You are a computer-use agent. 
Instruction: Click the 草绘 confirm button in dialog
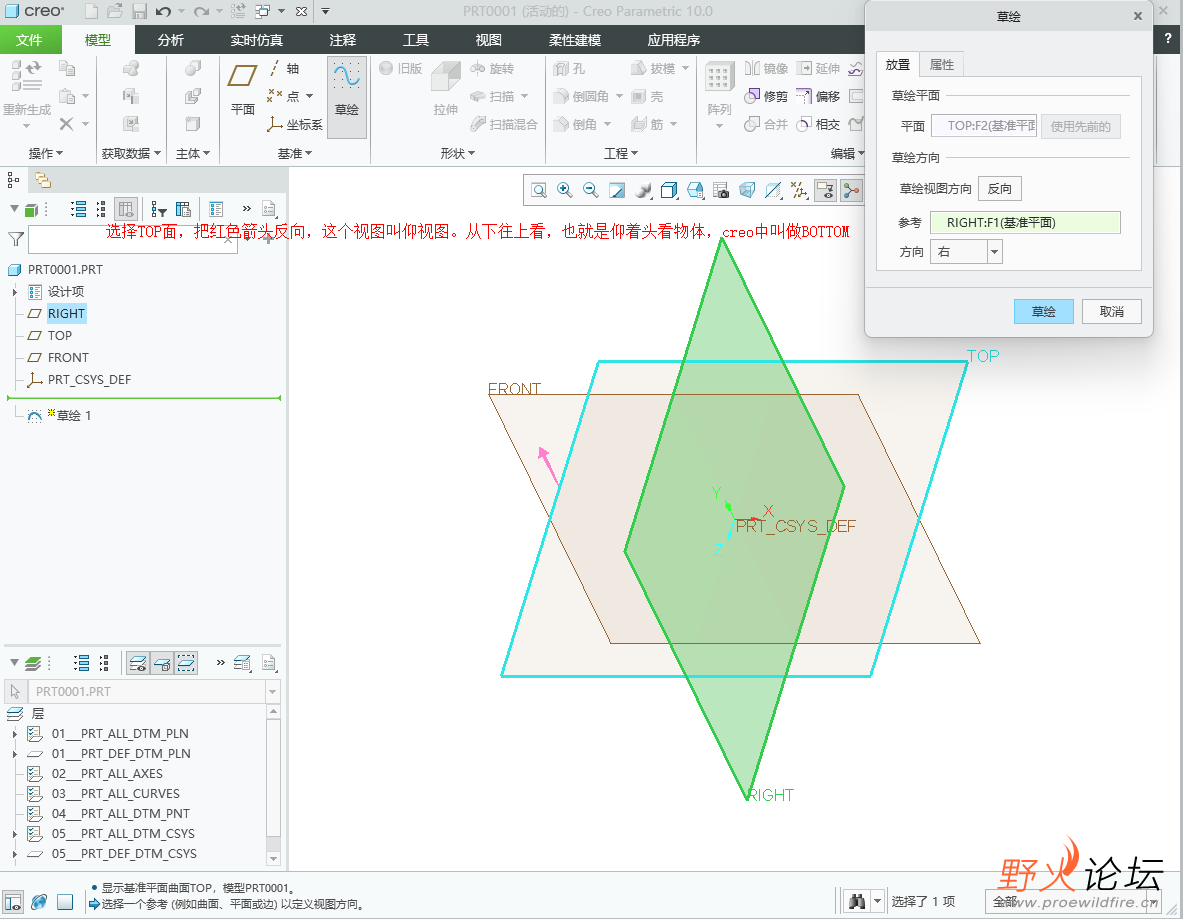click(x=1043, y=312)
